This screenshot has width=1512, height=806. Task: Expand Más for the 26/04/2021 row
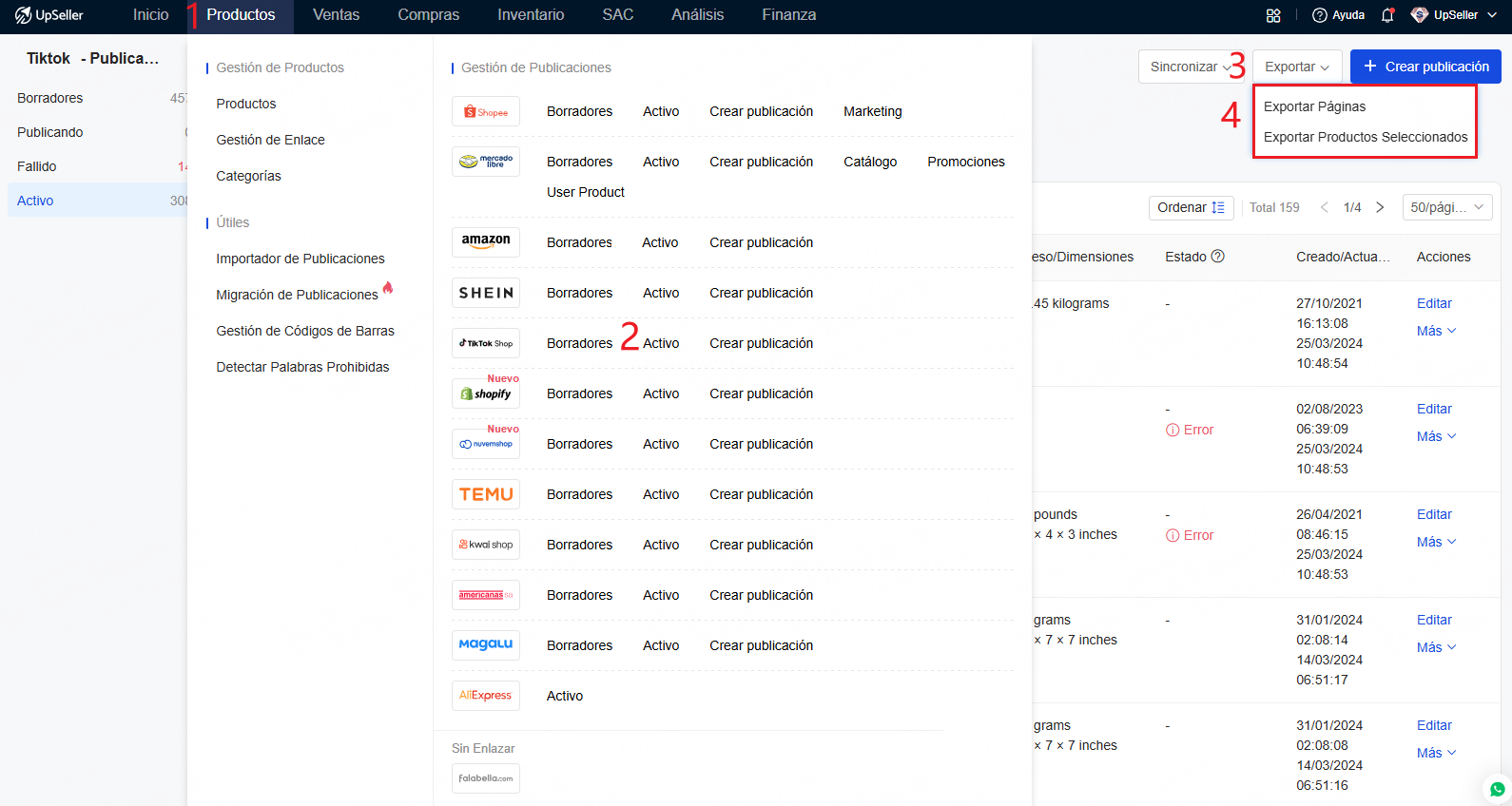coord(1436,542)
